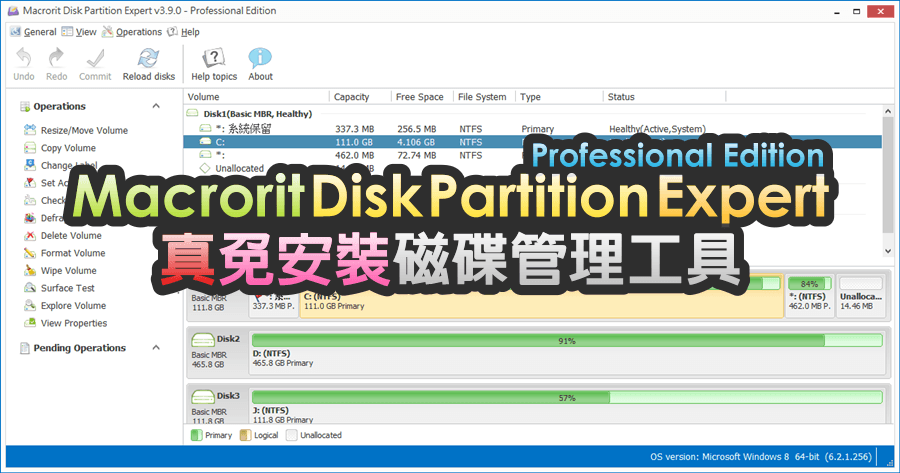Click Delete Volume in operations list
The height and width of the screenshot is (473, 900).
pos(71,235)
